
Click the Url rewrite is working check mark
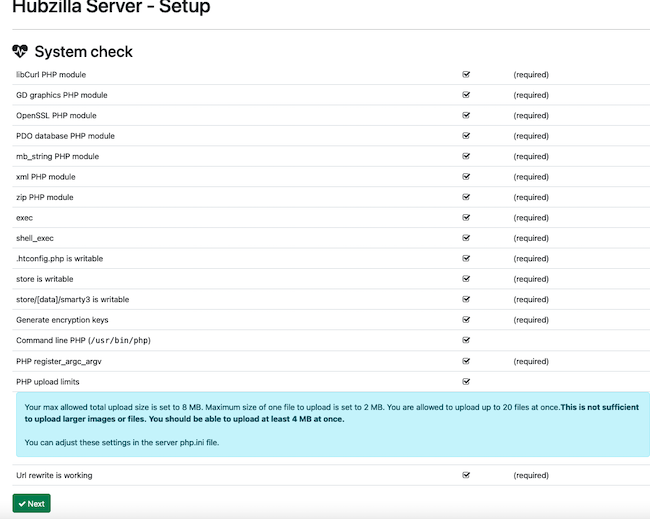(466, 475)
